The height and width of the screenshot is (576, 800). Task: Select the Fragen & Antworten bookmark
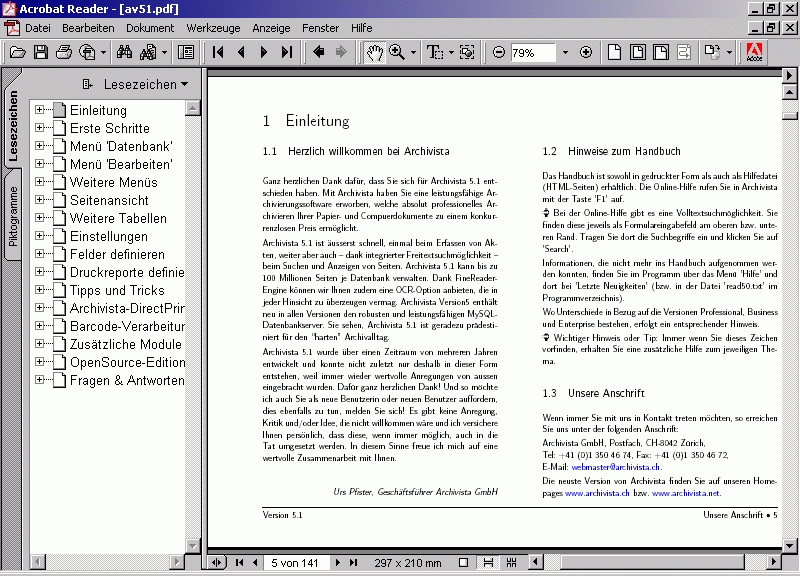[x=127, y=380]
